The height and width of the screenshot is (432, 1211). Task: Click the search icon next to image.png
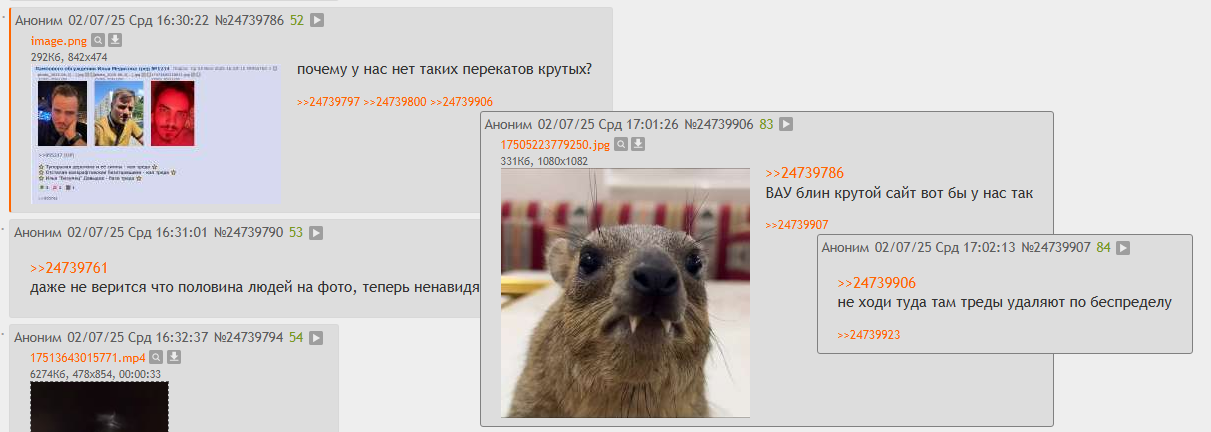(98, 40)
